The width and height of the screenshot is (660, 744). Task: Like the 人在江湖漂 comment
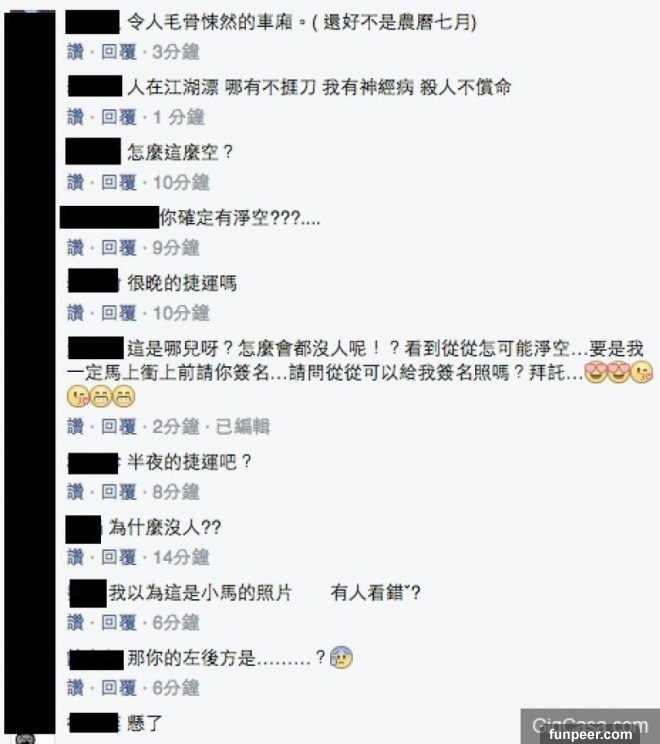tap(75, 117)
